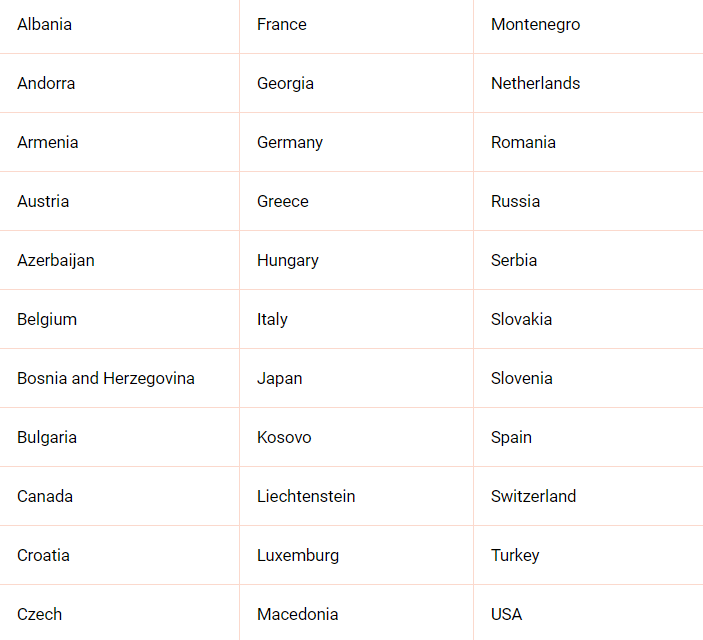
Task: Click the Albania table cell
Action: (45, 25)
